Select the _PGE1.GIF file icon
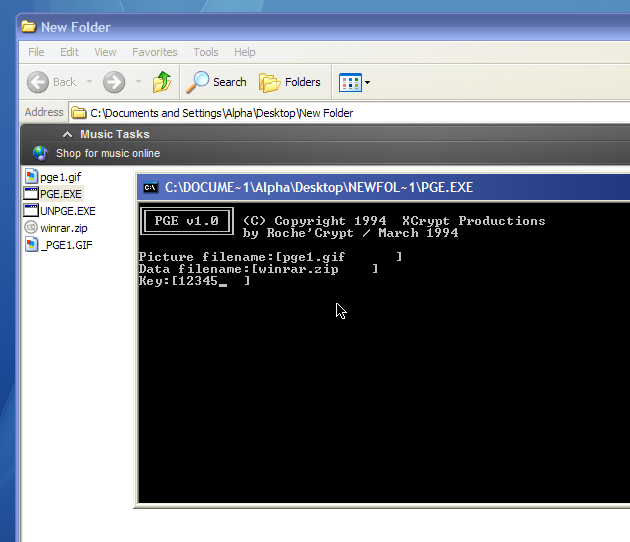 [31, 244]
